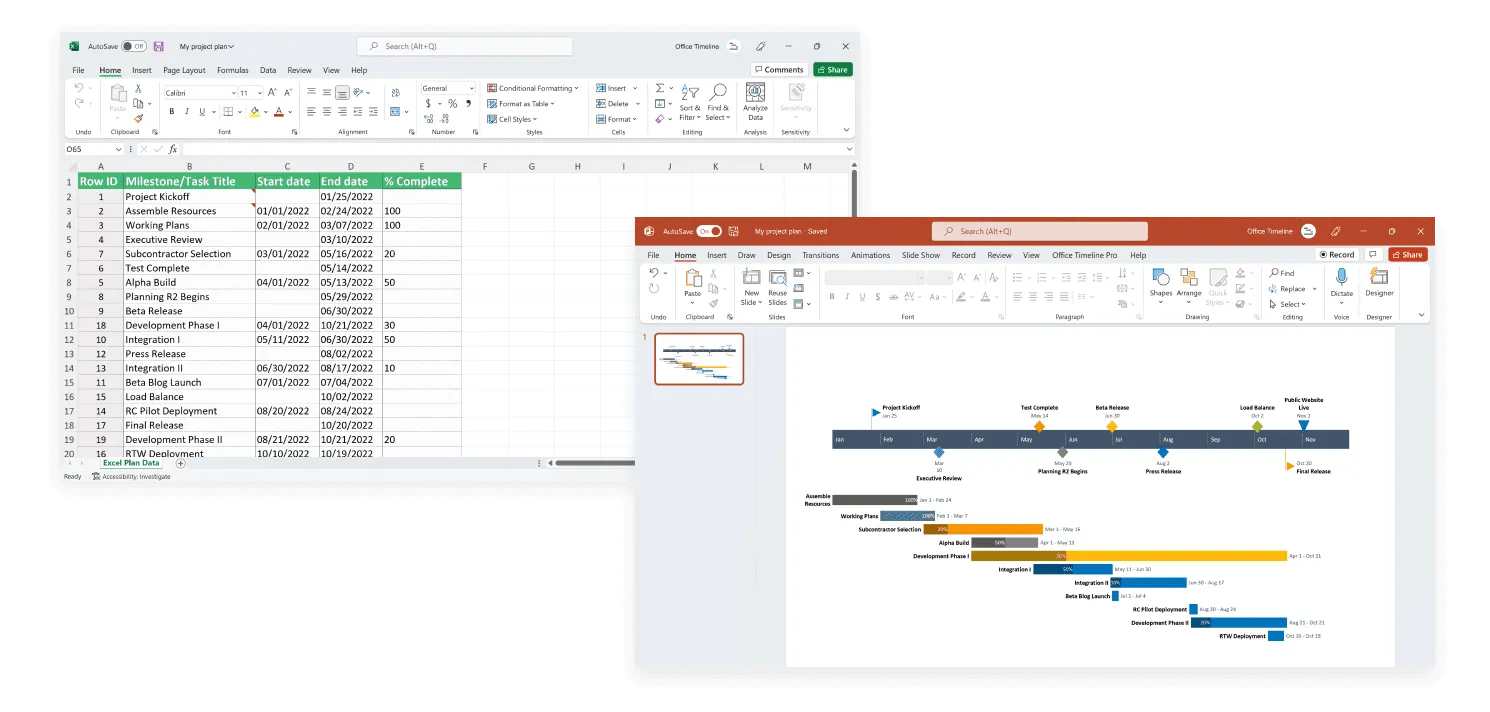Click Analyze Data icon in Excel
Screen dimensions: 1490x712
755,93
